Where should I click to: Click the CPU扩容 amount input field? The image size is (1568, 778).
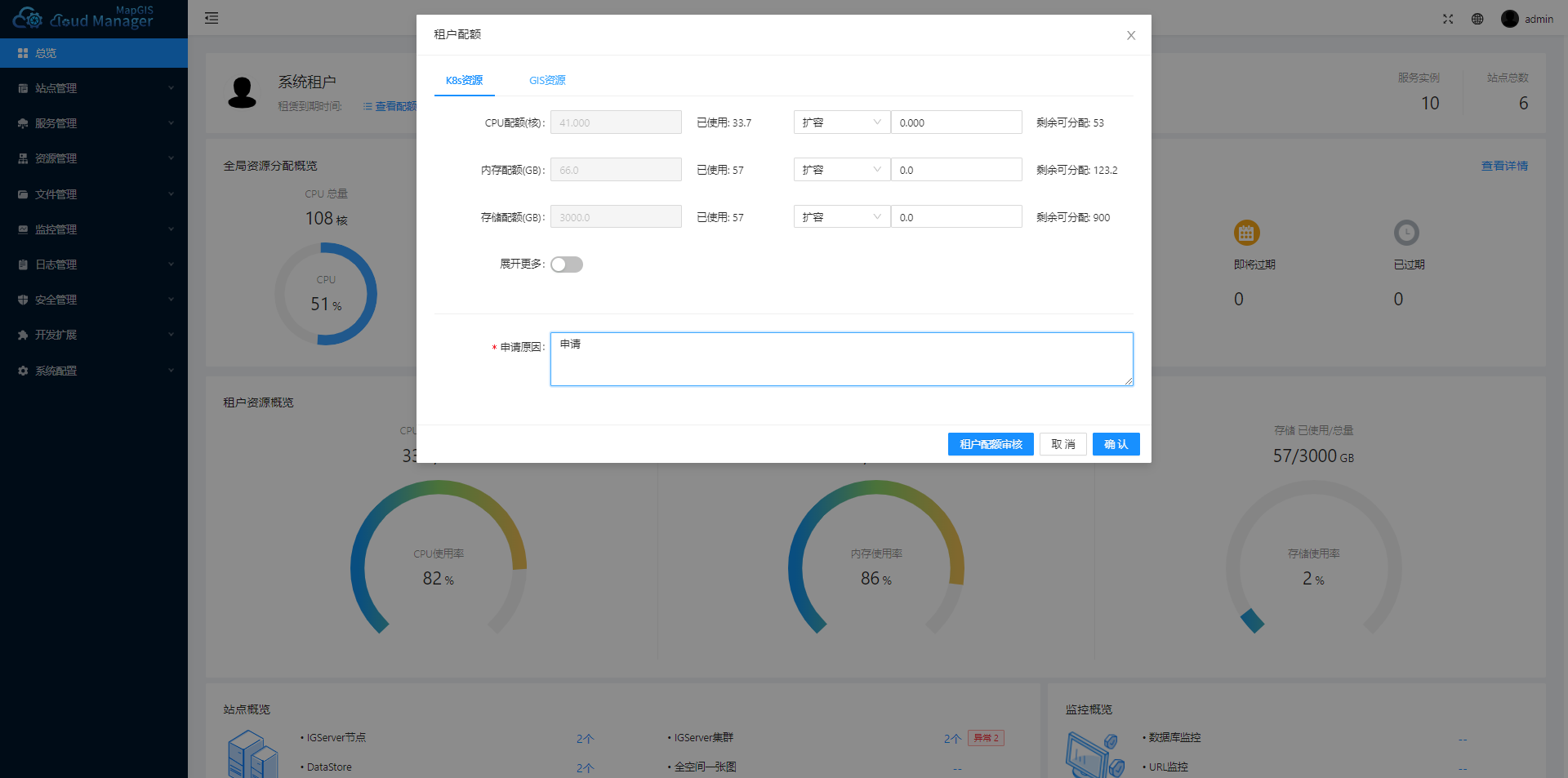956,122
